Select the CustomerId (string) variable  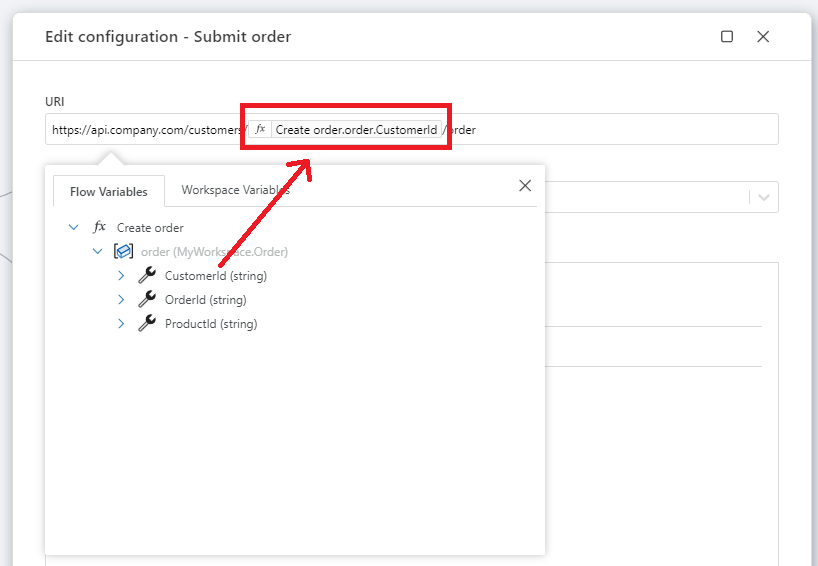tap(215, 276)
